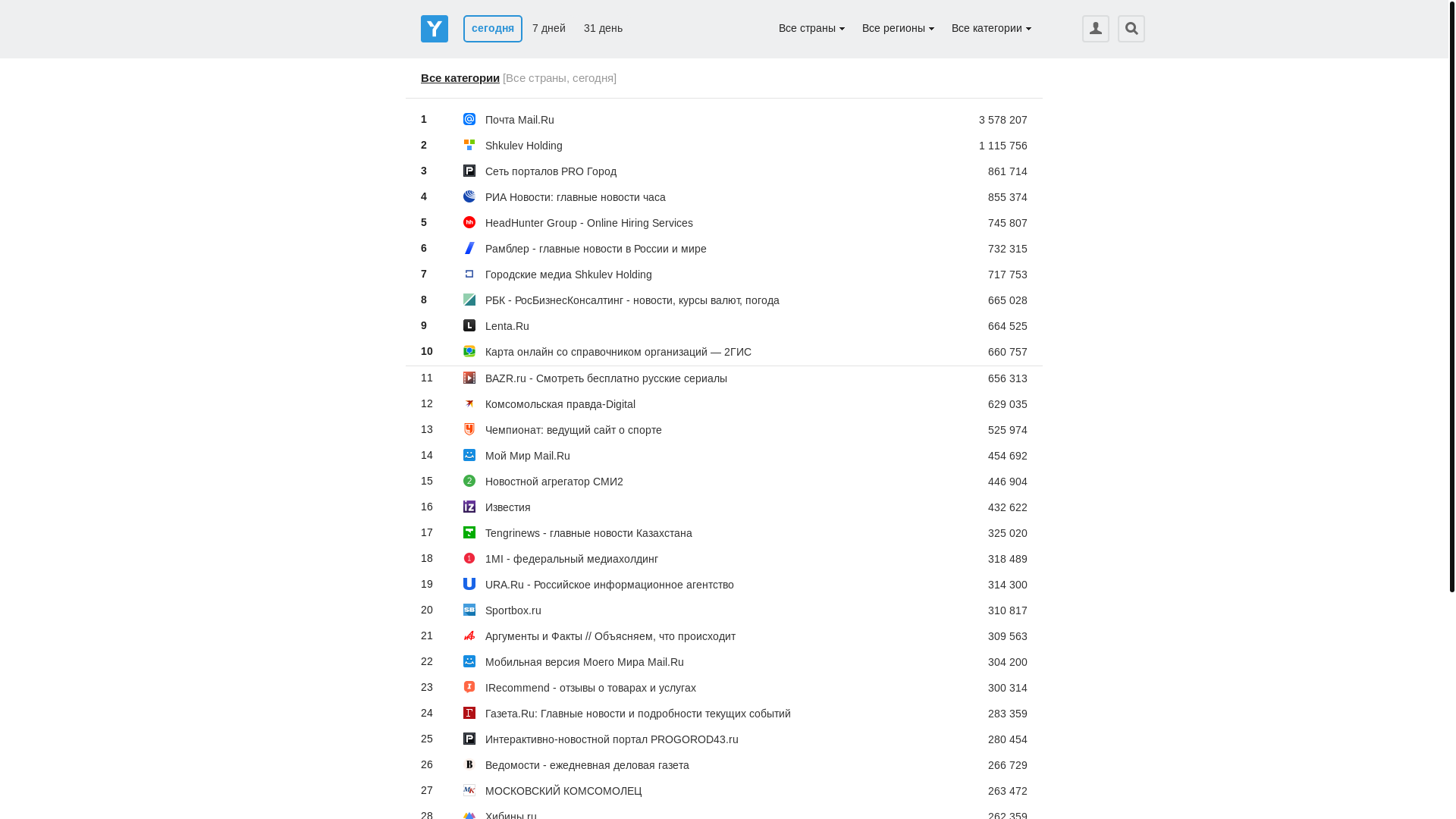
Task: Click the СМИ2 aggregator favicon
Action: (469, 481)
